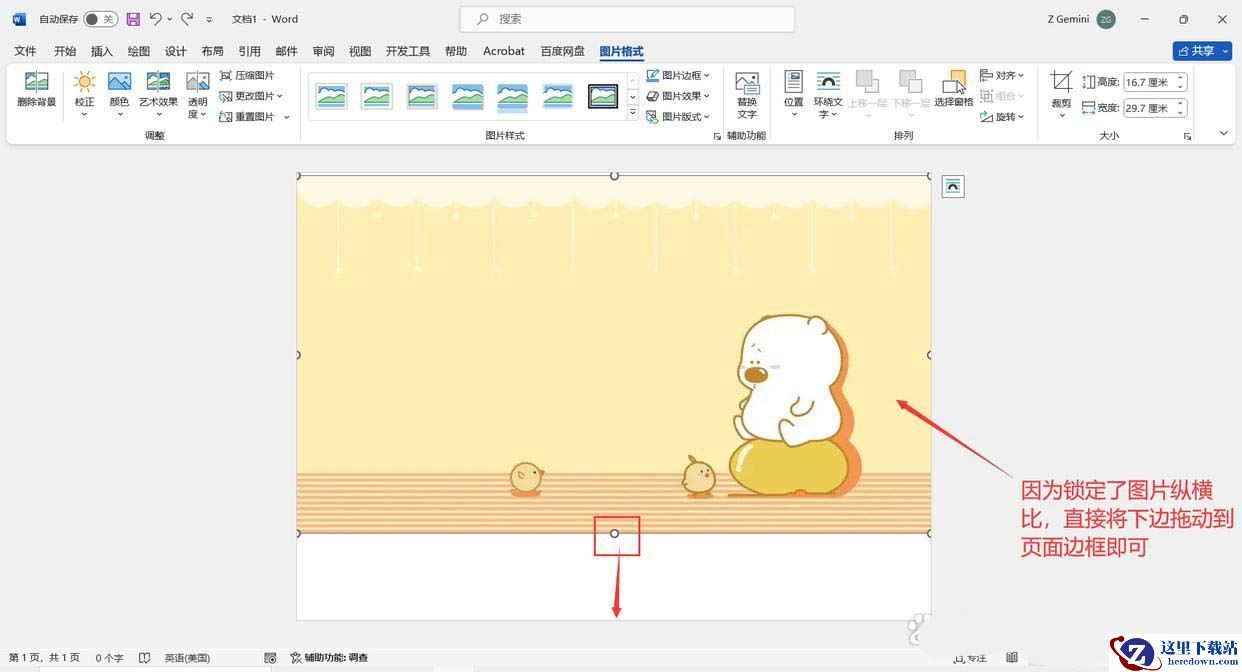The image size is (1242, 672).
Task: Open the 对齐 align menu
Action: pos(1002,75)
